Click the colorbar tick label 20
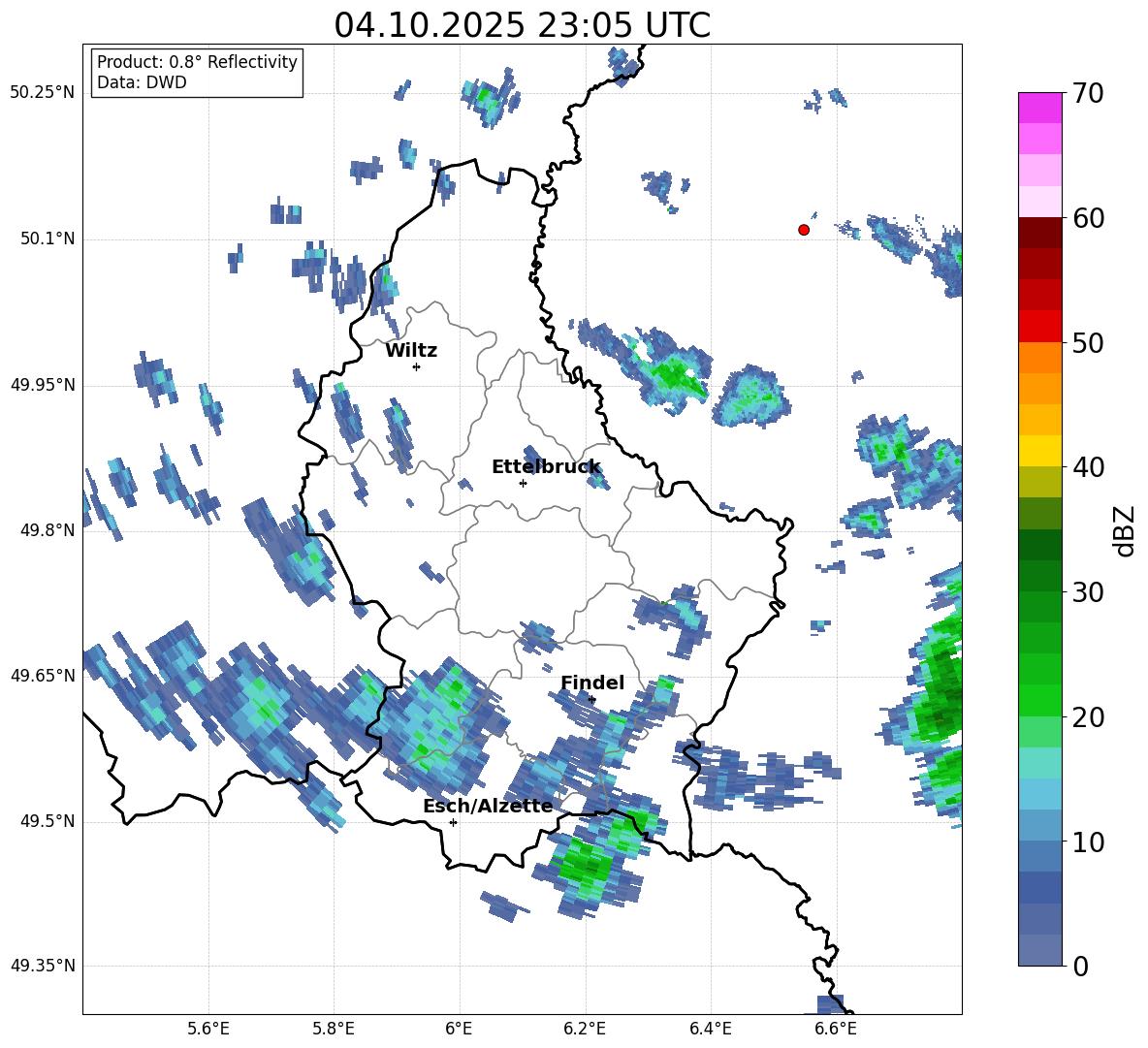This screenshot has height=1048, width=1148. click(1088, 717)
